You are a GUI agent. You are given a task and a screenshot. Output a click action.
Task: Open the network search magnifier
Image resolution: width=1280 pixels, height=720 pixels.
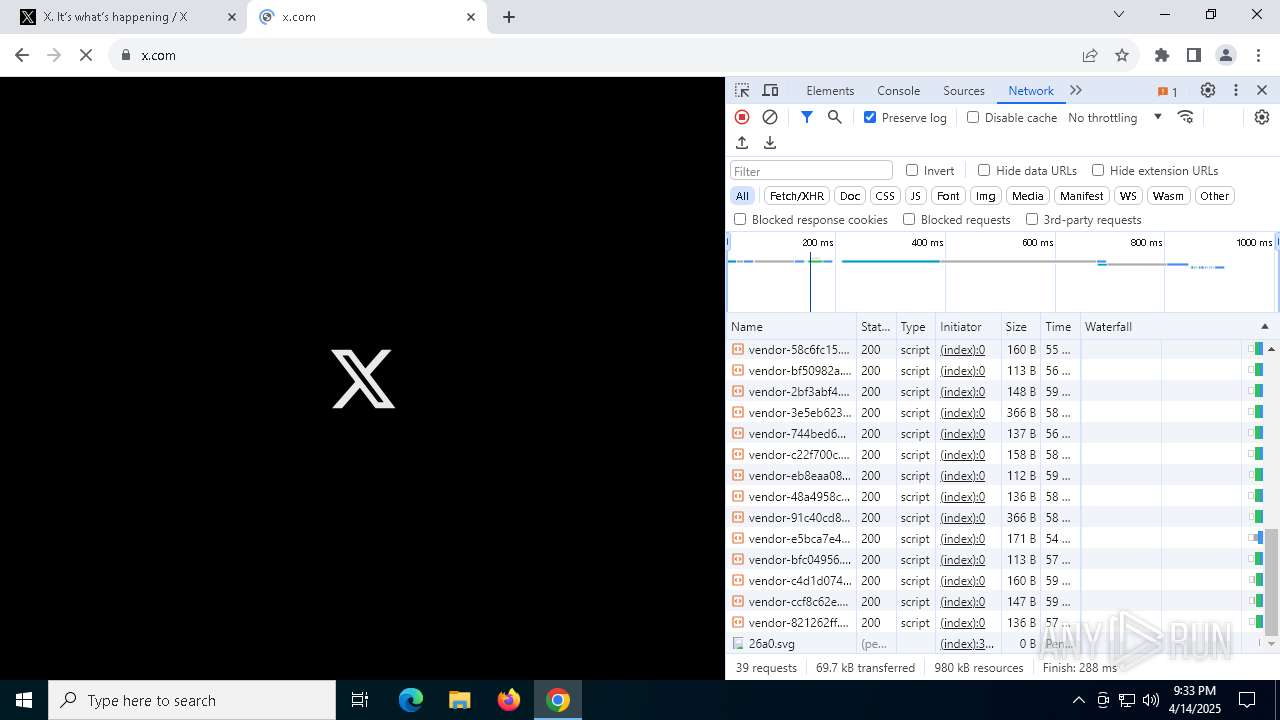(x=835, y=117)
